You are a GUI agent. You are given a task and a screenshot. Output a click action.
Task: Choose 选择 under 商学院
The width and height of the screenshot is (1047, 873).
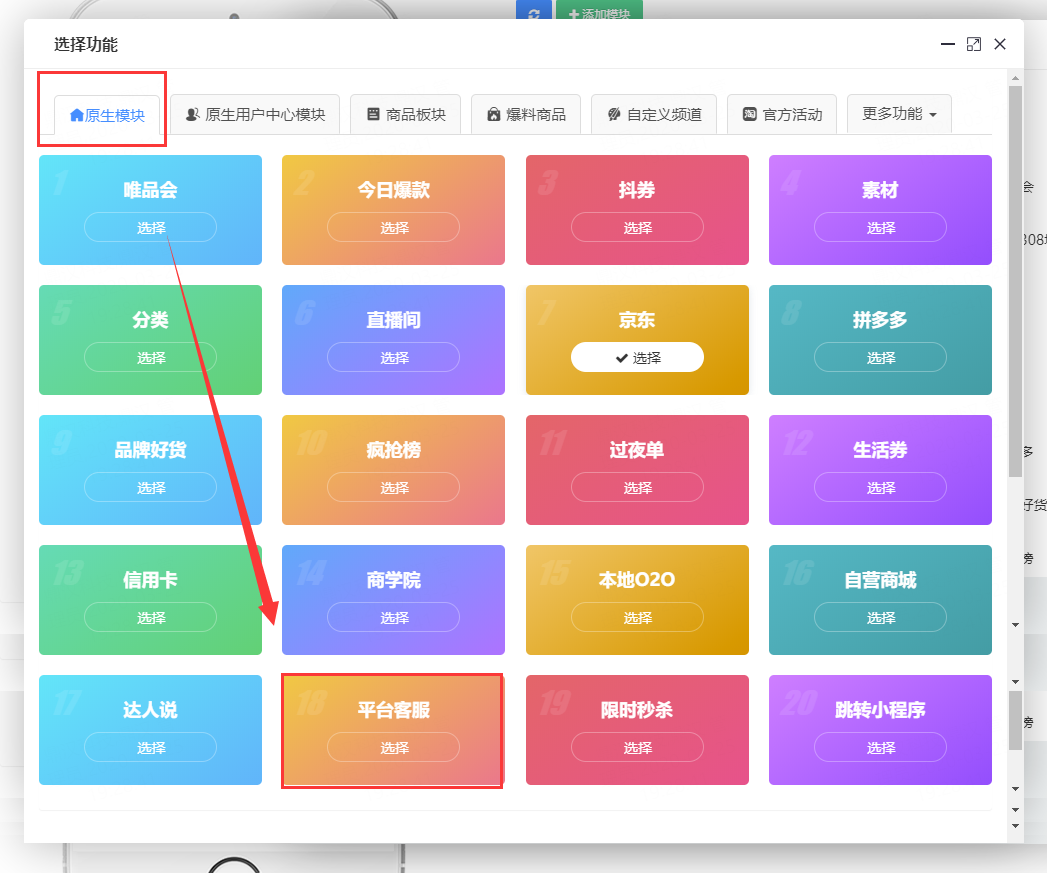pyautogui.click(x=393, y=617)
